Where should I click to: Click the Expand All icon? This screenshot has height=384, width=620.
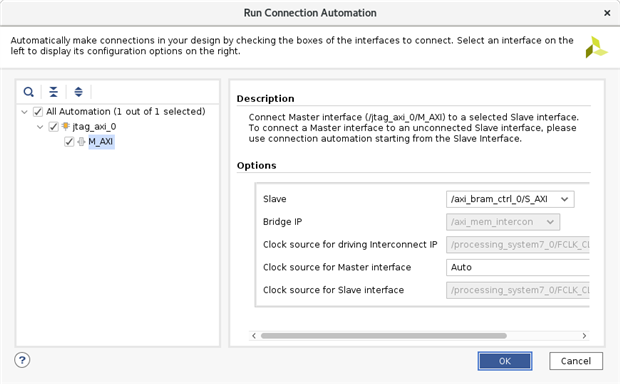[x=78, y=92]
